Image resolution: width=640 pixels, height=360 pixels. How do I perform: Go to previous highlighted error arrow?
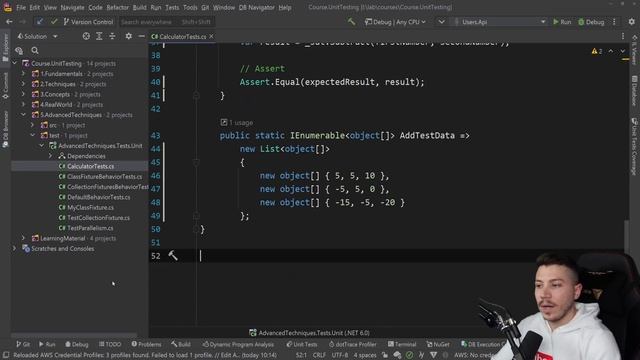[x=611, y=51]
